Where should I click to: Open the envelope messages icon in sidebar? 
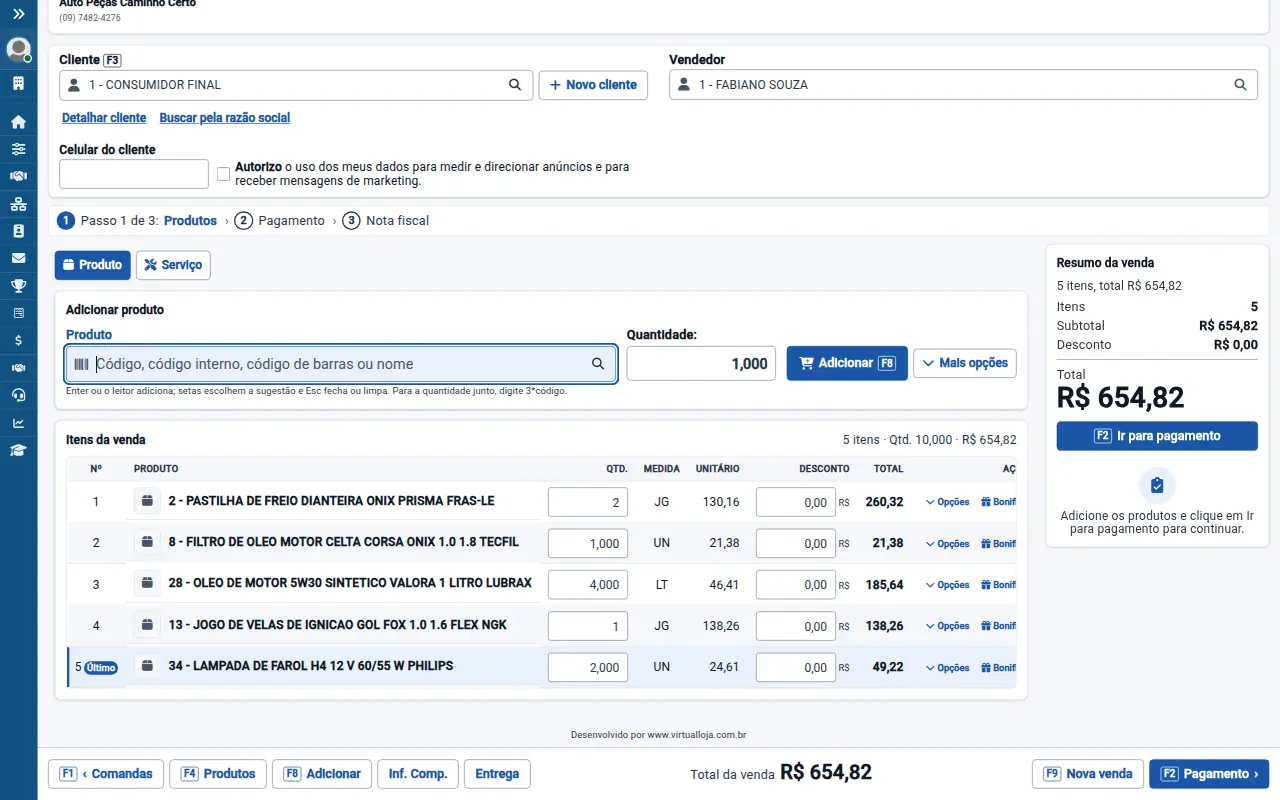(x=18, y=258)
